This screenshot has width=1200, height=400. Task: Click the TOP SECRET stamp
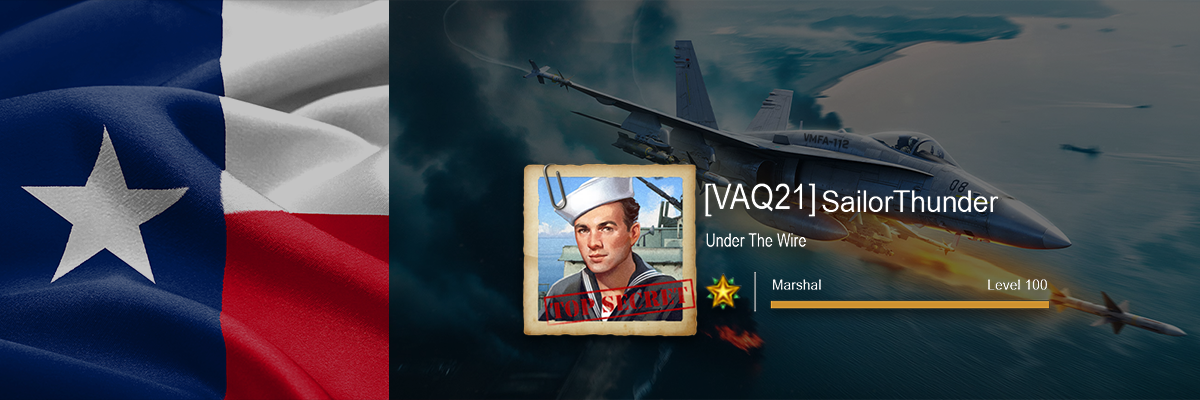pyautogui.click(x=617, y=301)
